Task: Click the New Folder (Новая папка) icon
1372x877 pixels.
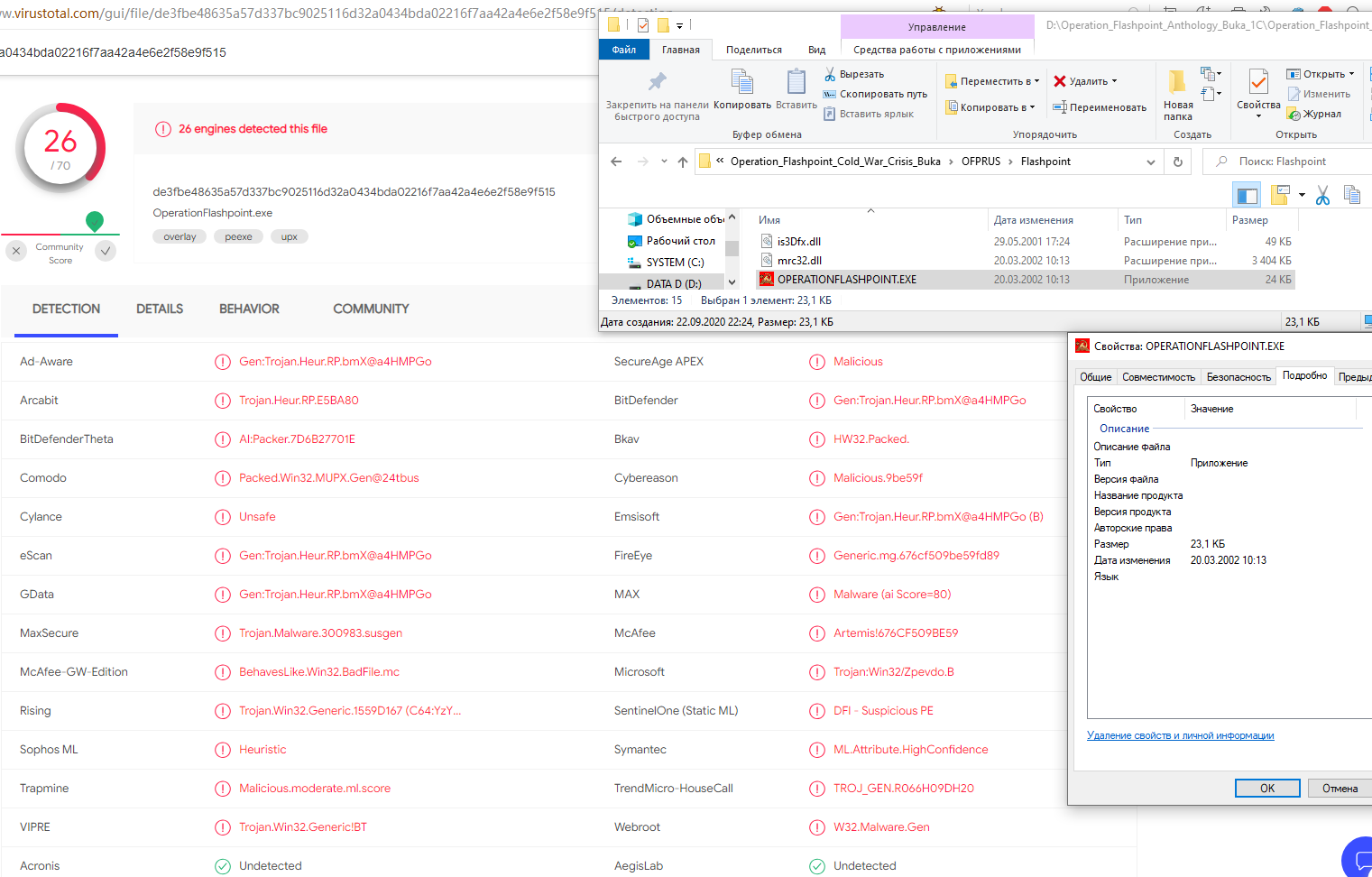Action: click(1177, 84)
